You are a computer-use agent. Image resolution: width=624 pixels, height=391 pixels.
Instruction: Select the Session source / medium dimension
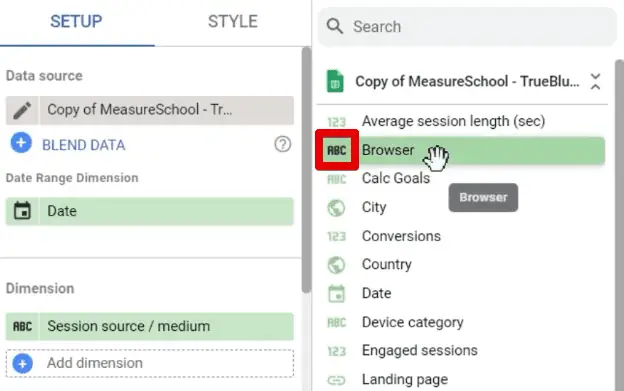pos(150,327)
